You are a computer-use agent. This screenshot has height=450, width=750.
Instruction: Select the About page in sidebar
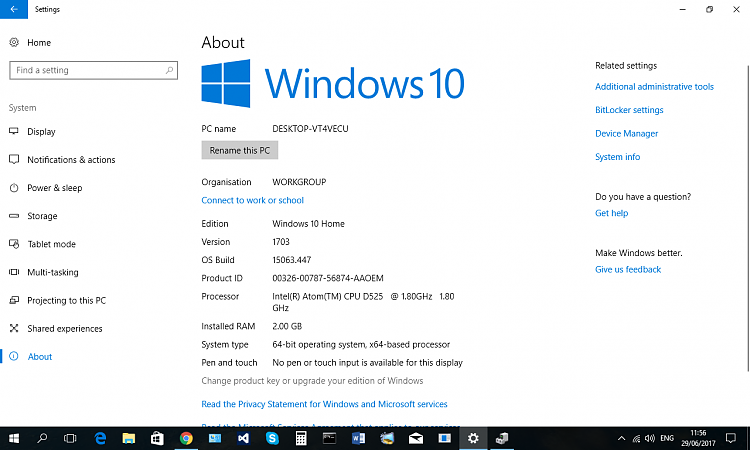31,357
